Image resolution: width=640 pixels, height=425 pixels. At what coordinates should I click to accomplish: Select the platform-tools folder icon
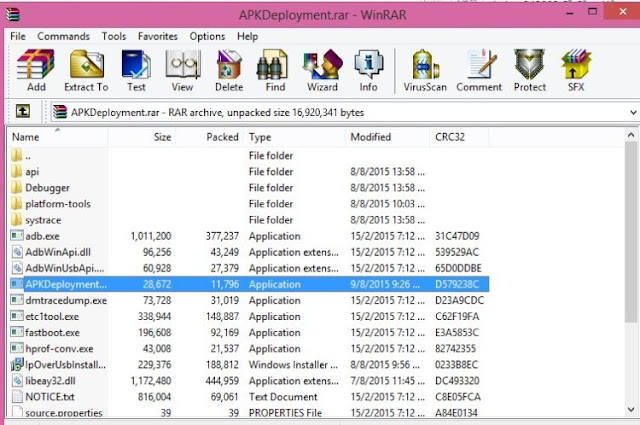(17, 203)
